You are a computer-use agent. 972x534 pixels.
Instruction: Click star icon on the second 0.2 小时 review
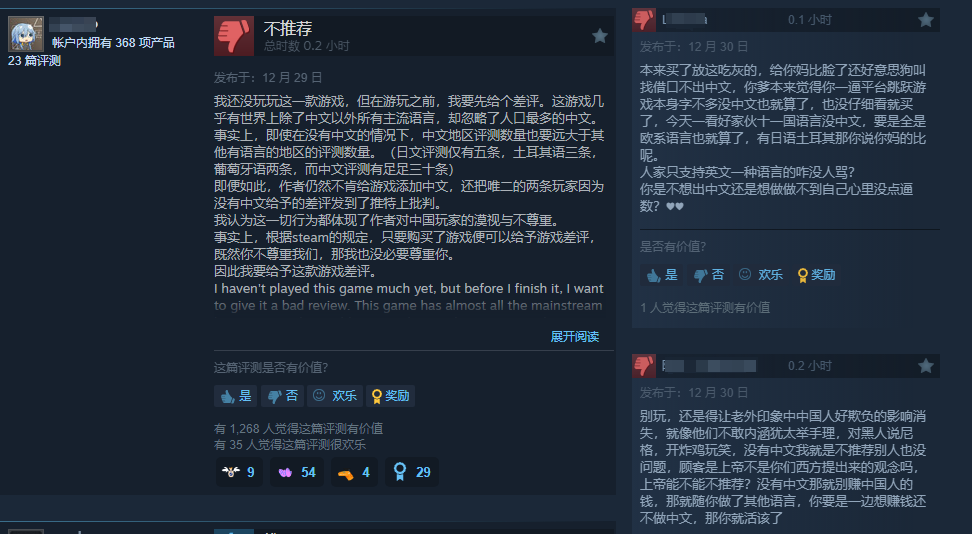coord(926,366)
